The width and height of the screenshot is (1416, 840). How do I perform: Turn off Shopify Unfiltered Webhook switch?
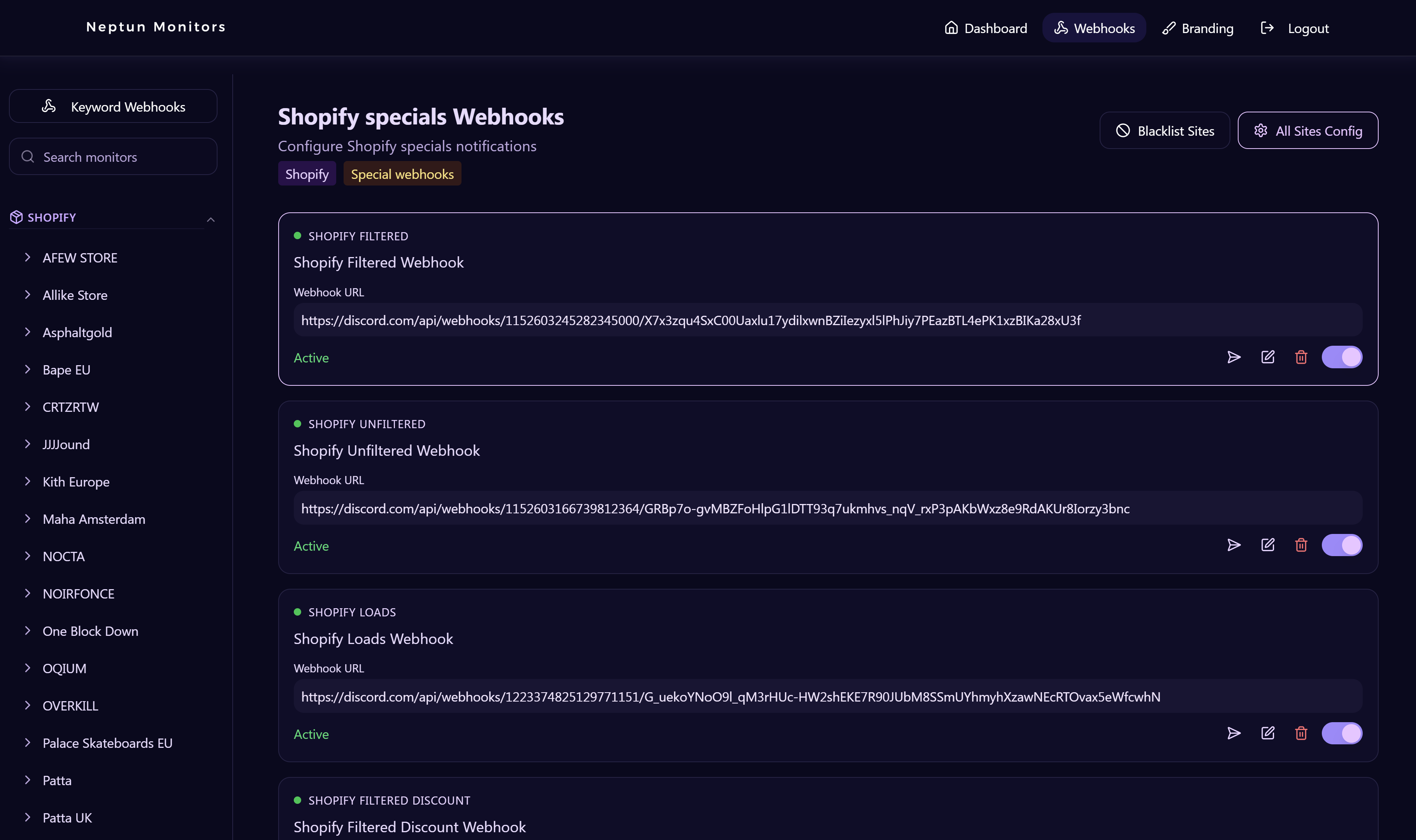click(x=1341, y=545)
